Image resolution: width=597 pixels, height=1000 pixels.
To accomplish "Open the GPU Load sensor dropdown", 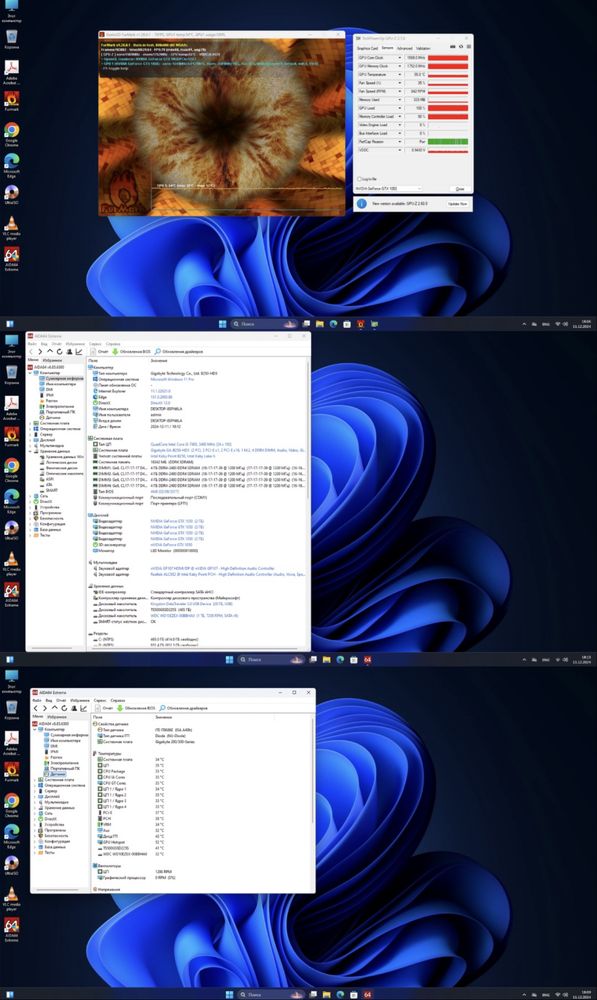I will 400,108.
